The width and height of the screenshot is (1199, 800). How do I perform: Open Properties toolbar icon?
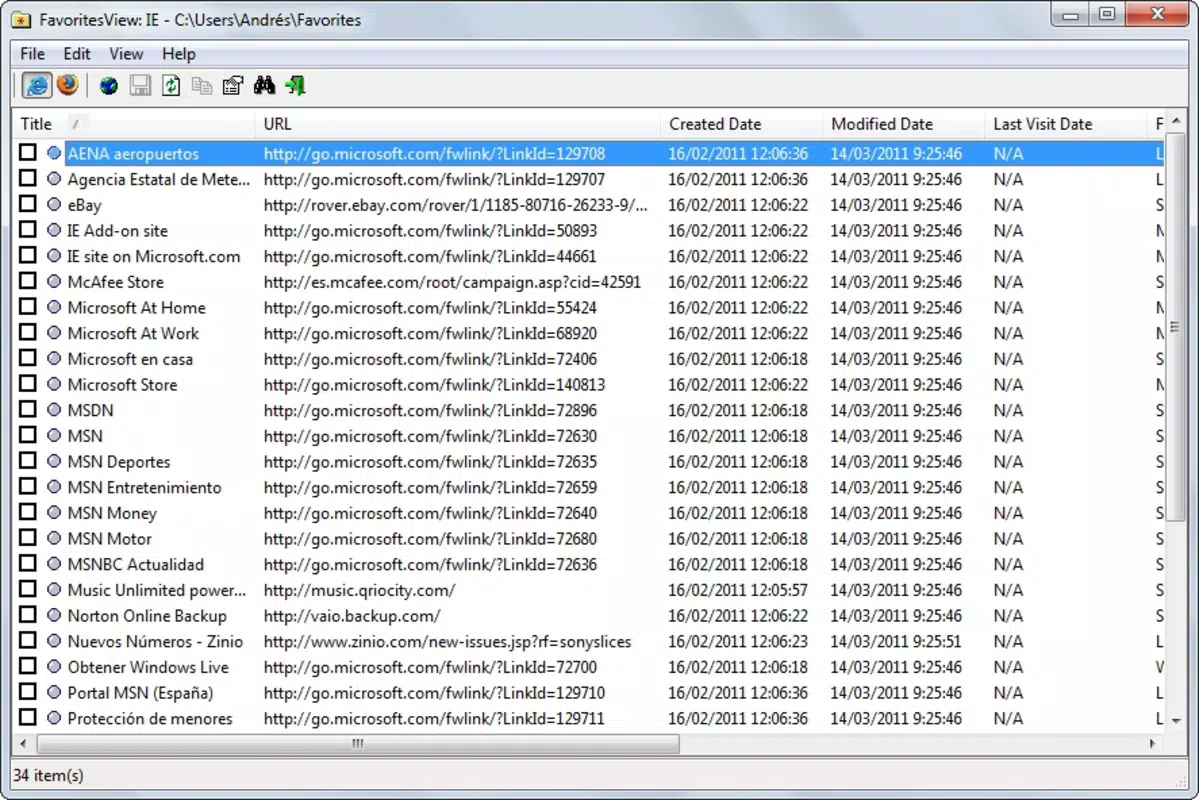click(232, 86)
